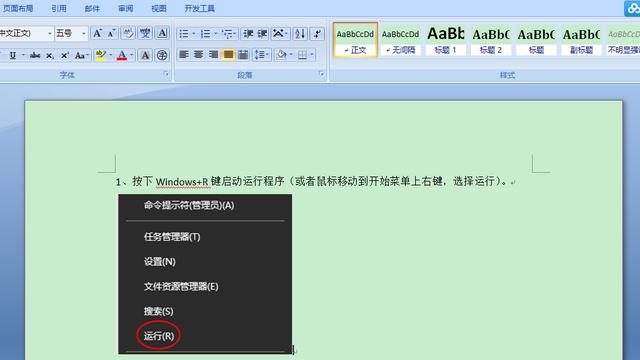Apply the 不明显强调 style

pos(623,40)
